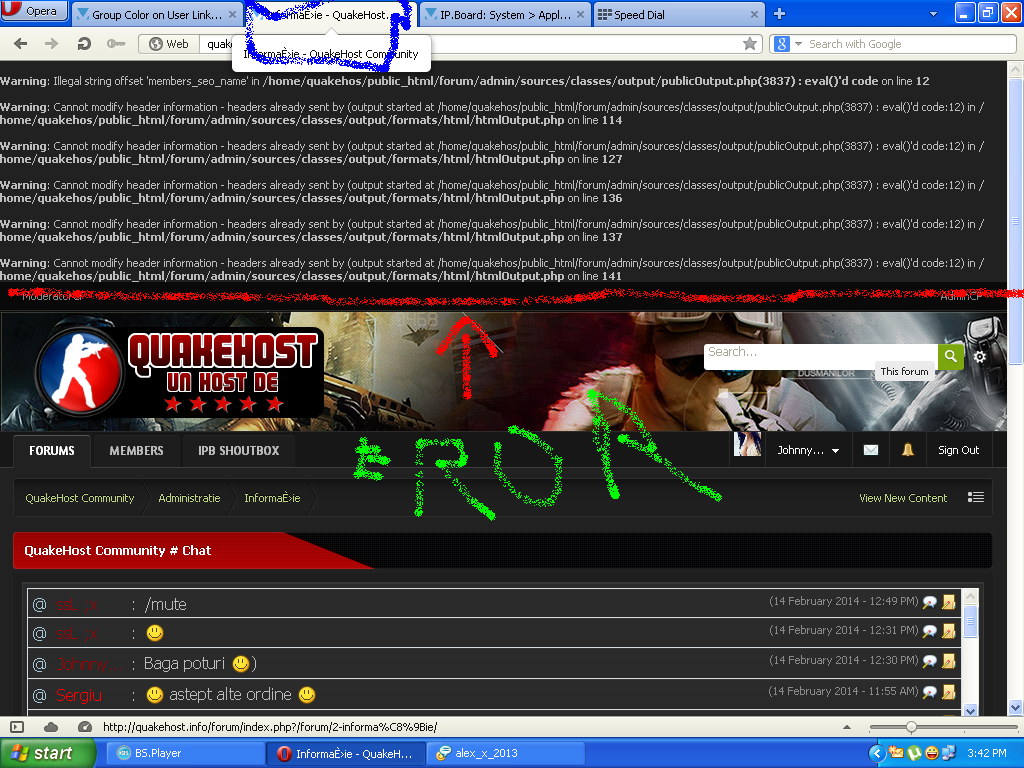1024x768 pixels.
Task: Open the ssL ;x username on the /mute shout
Action: [x=76, y=605]
